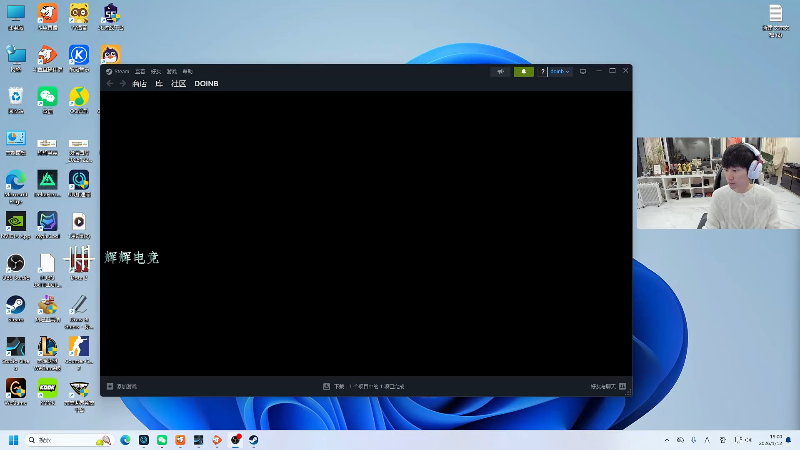Open WeChat from the taskbar
The image size is (800, 450).
(x=162, y=440)
